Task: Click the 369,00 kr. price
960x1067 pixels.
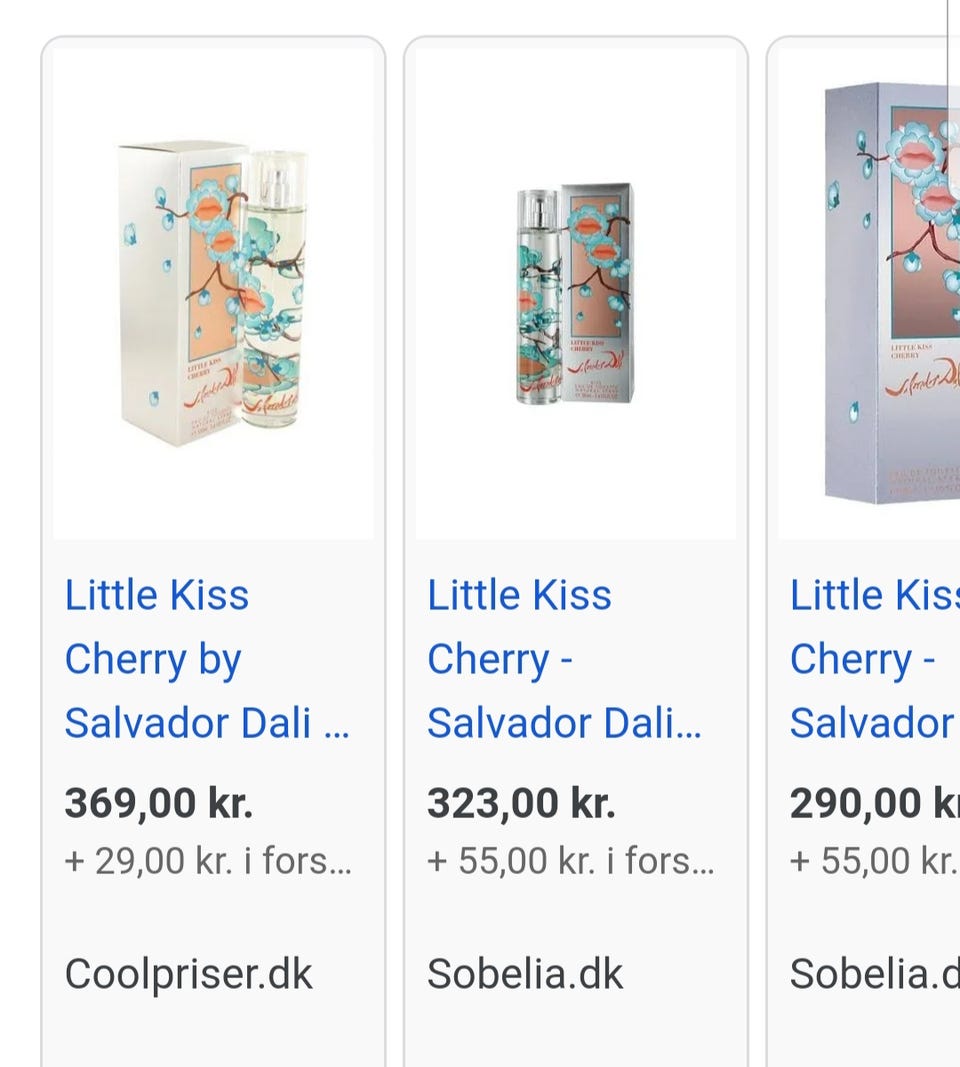Action: click(x=159, y=803)
